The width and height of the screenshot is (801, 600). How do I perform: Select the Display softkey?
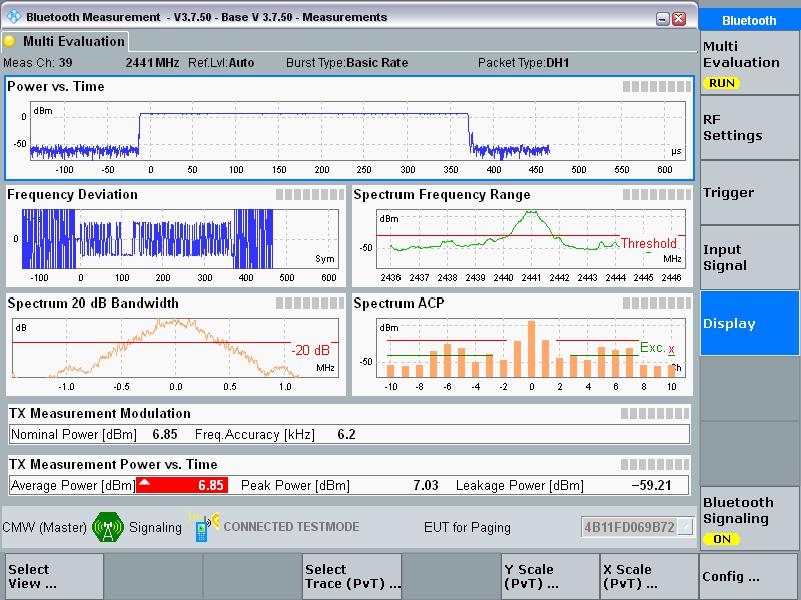tap(749, 323)
